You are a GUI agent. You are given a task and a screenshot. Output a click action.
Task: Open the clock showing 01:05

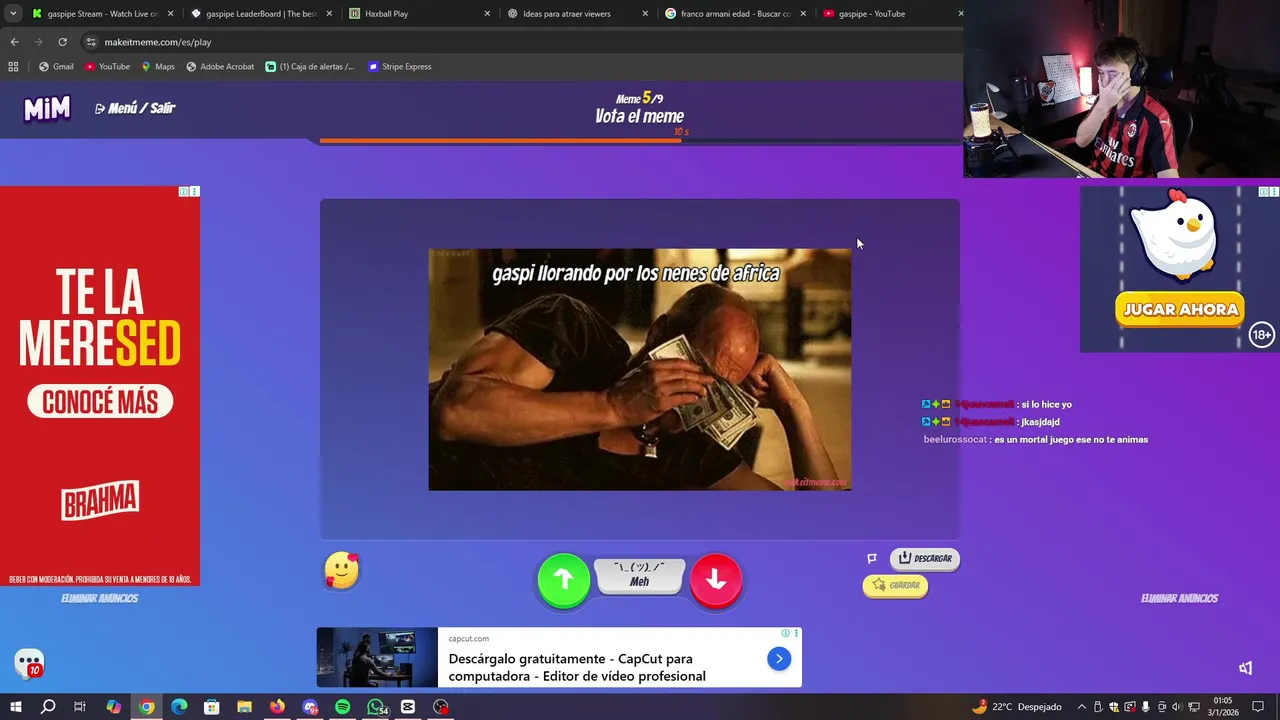(x=1223, y=707)
